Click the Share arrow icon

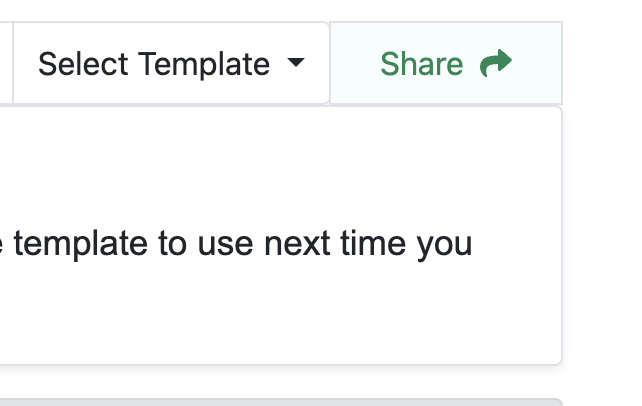pos(496,64)
